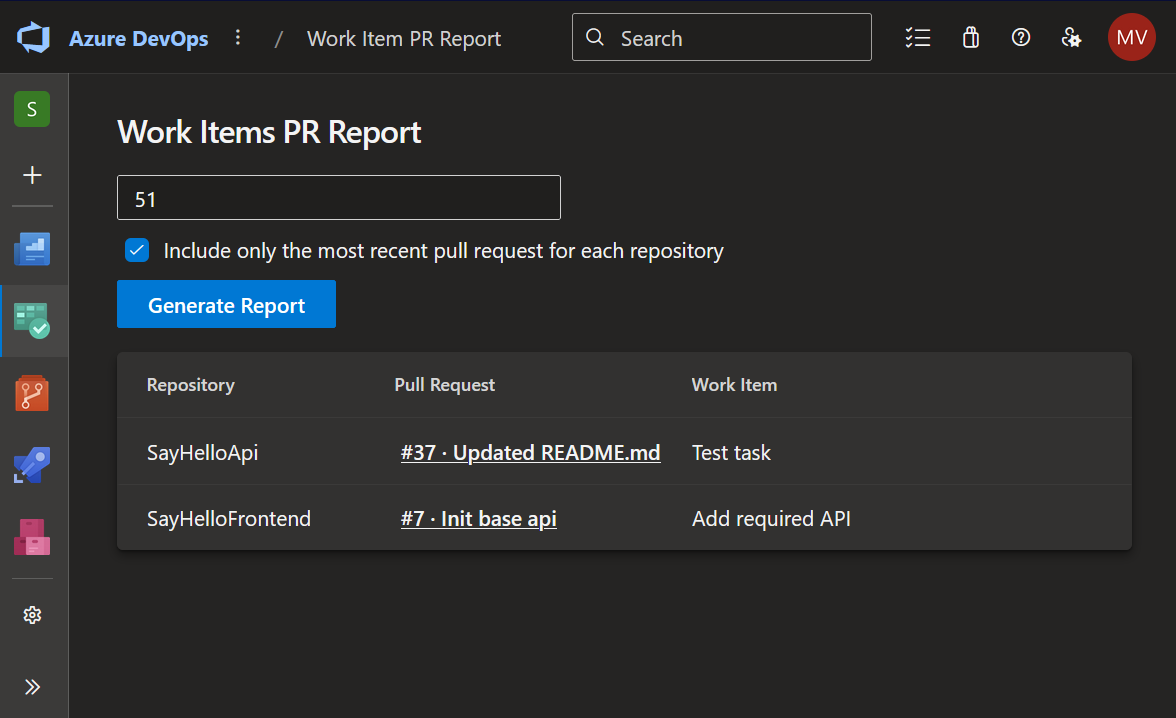Focus the Search box in header
The width and height of the screenshot is (1176, 718).
click(722, 38)
